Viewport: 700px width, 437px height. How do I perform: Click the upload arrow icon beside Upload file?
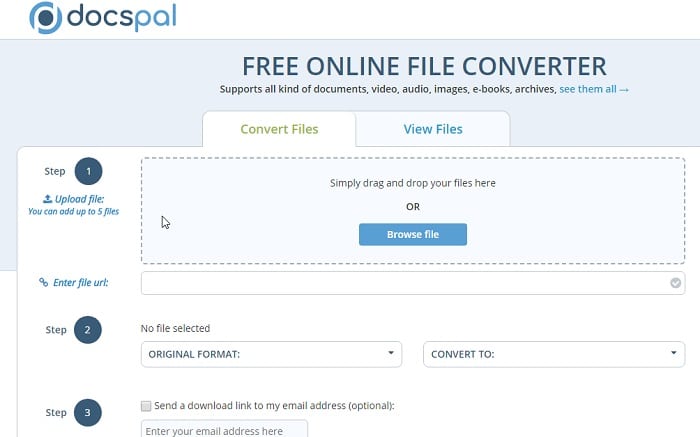(x=47, y=199)
